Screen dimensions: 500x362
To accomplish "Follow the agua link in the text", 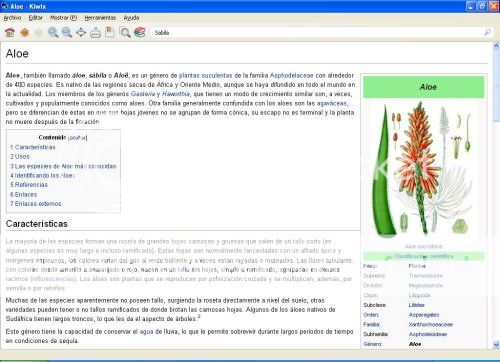I will [x=146, y=332].
